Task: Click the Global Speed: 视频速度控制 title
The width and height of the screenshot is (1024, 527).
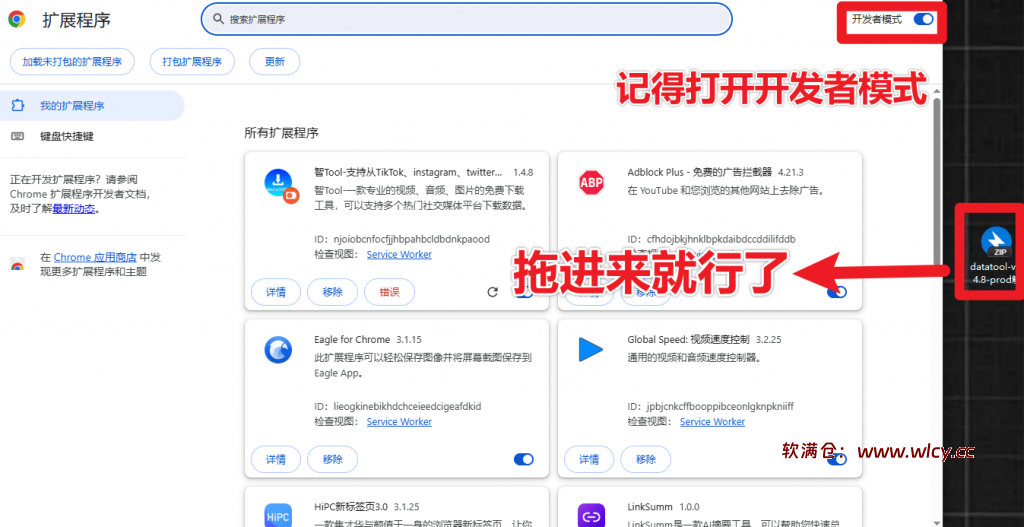Action: [x=689, y=340]
